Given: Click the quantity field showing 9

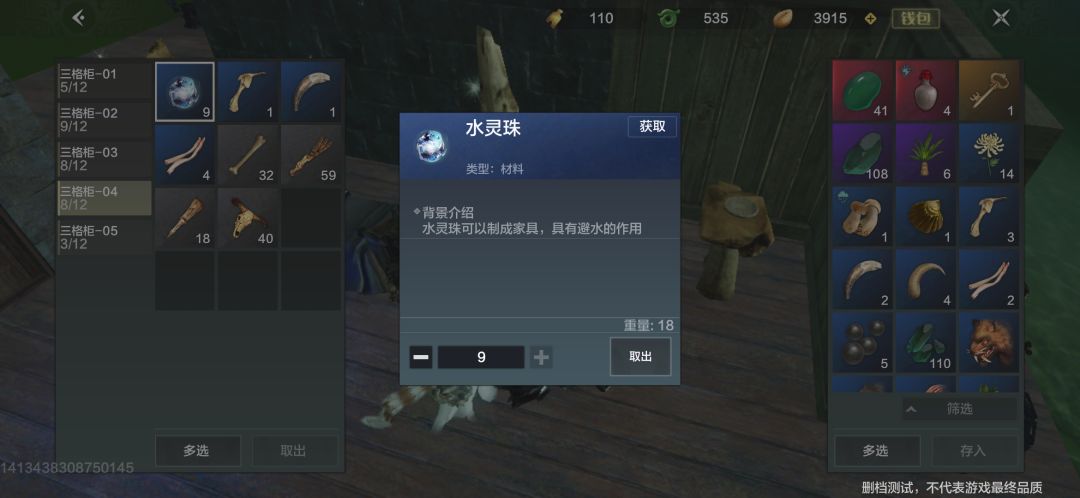Looking at the screenshot, I should [481, 357].
